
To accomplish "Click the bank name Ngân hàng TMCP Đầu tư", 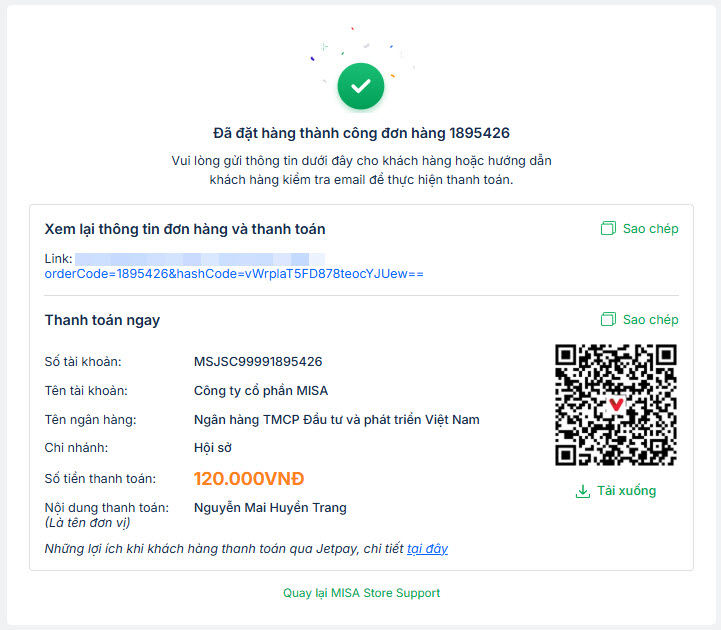I will [x=336, y=420].
